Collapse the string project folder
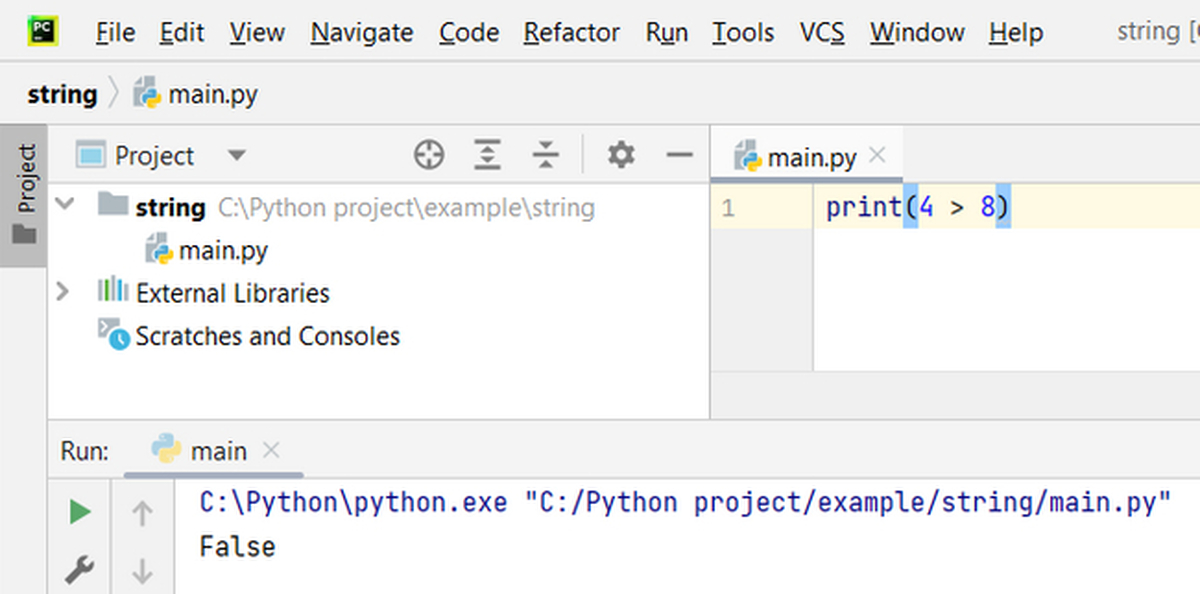The image size is (1200, 594). click(65, 205)
